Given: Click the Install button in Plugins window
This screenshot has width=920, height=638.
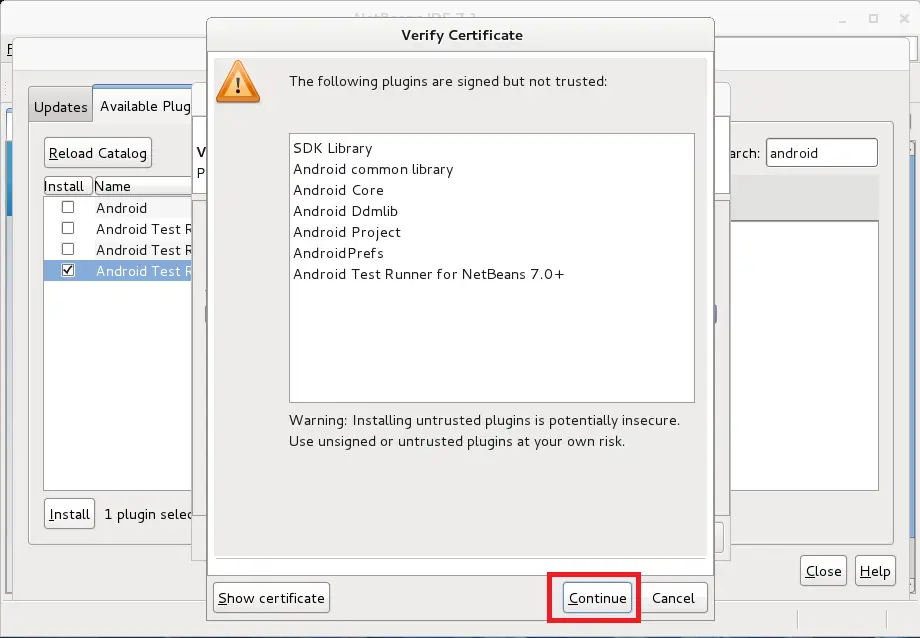Looking at the screenshot, I should tap(69, 514).
